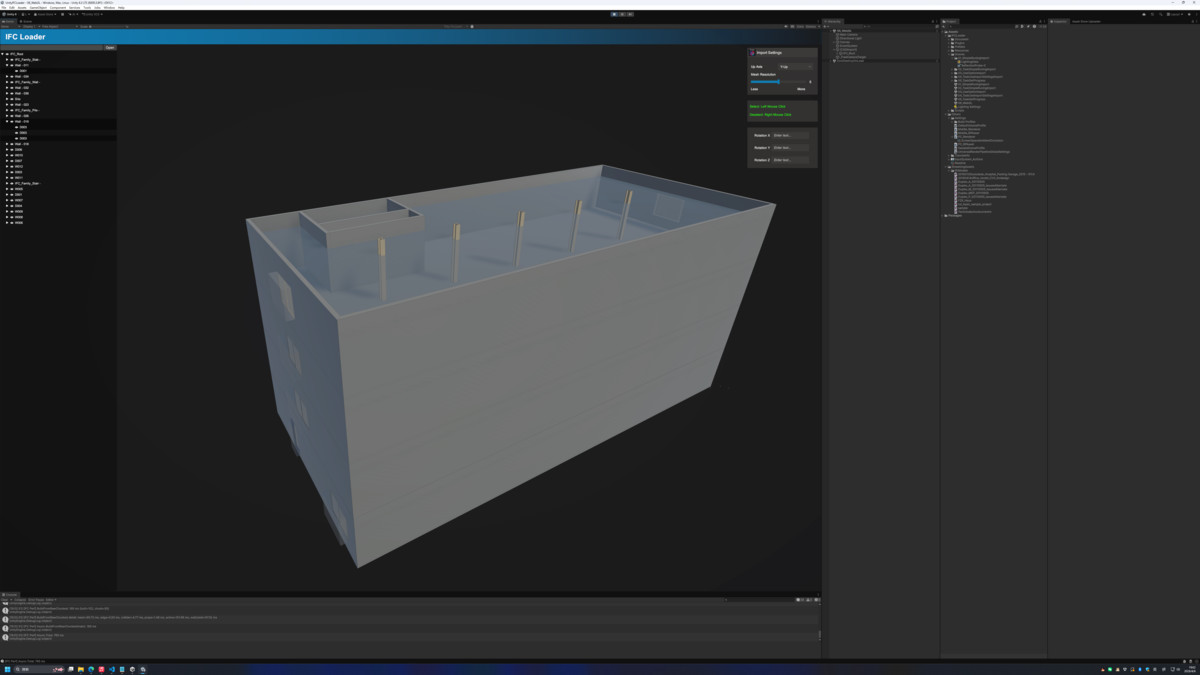Image resolution: width=1200 pixels, height=675 pixels.
Task: Select the Wall -034 tree row
Action: pyautogui.click(x=58, y=76)
